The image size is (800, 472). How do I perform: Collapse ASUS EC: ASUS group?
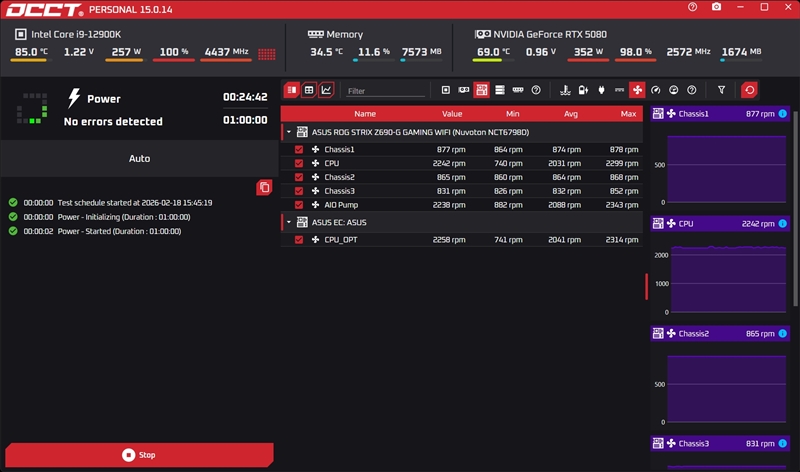pos(289,222)
